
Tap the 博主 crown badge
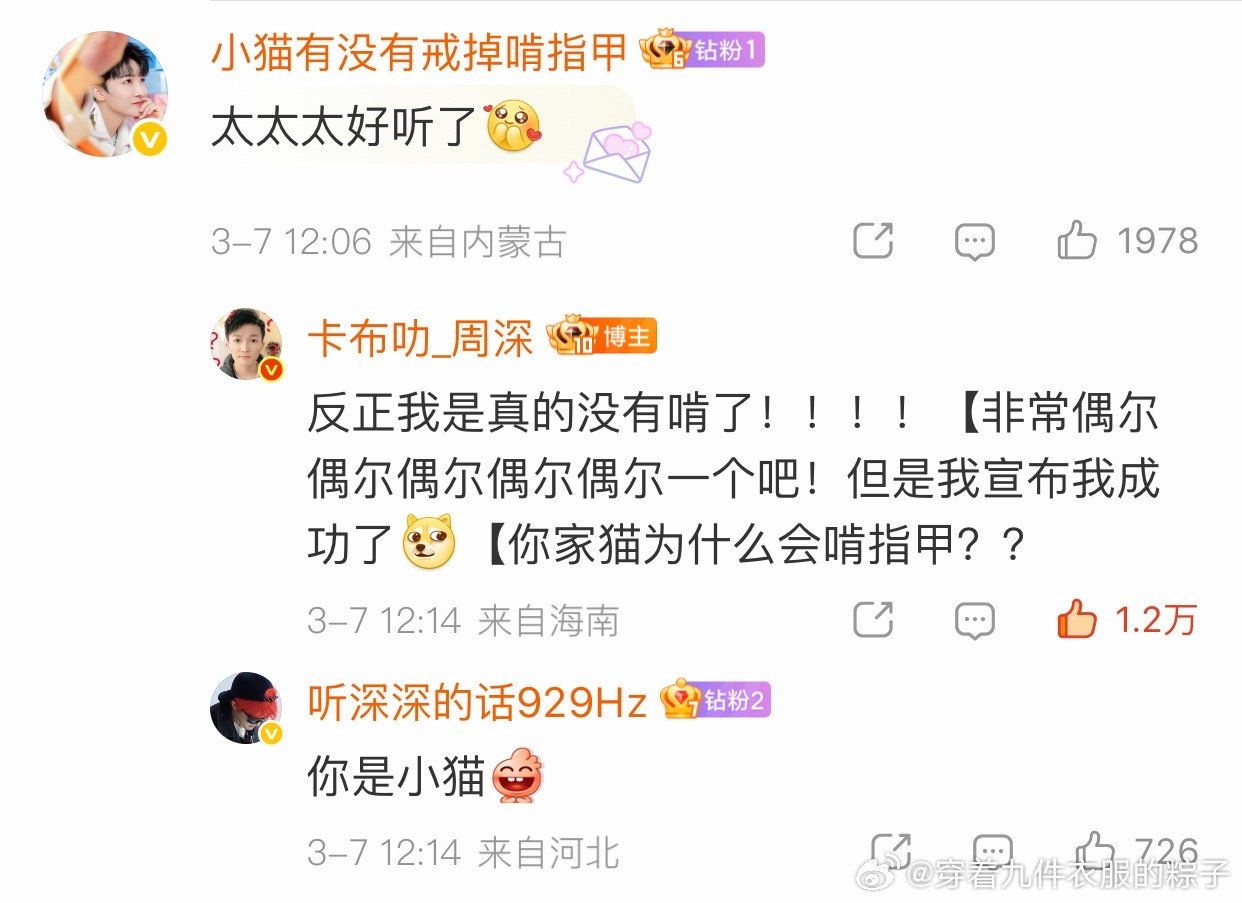tap(602, 337)
